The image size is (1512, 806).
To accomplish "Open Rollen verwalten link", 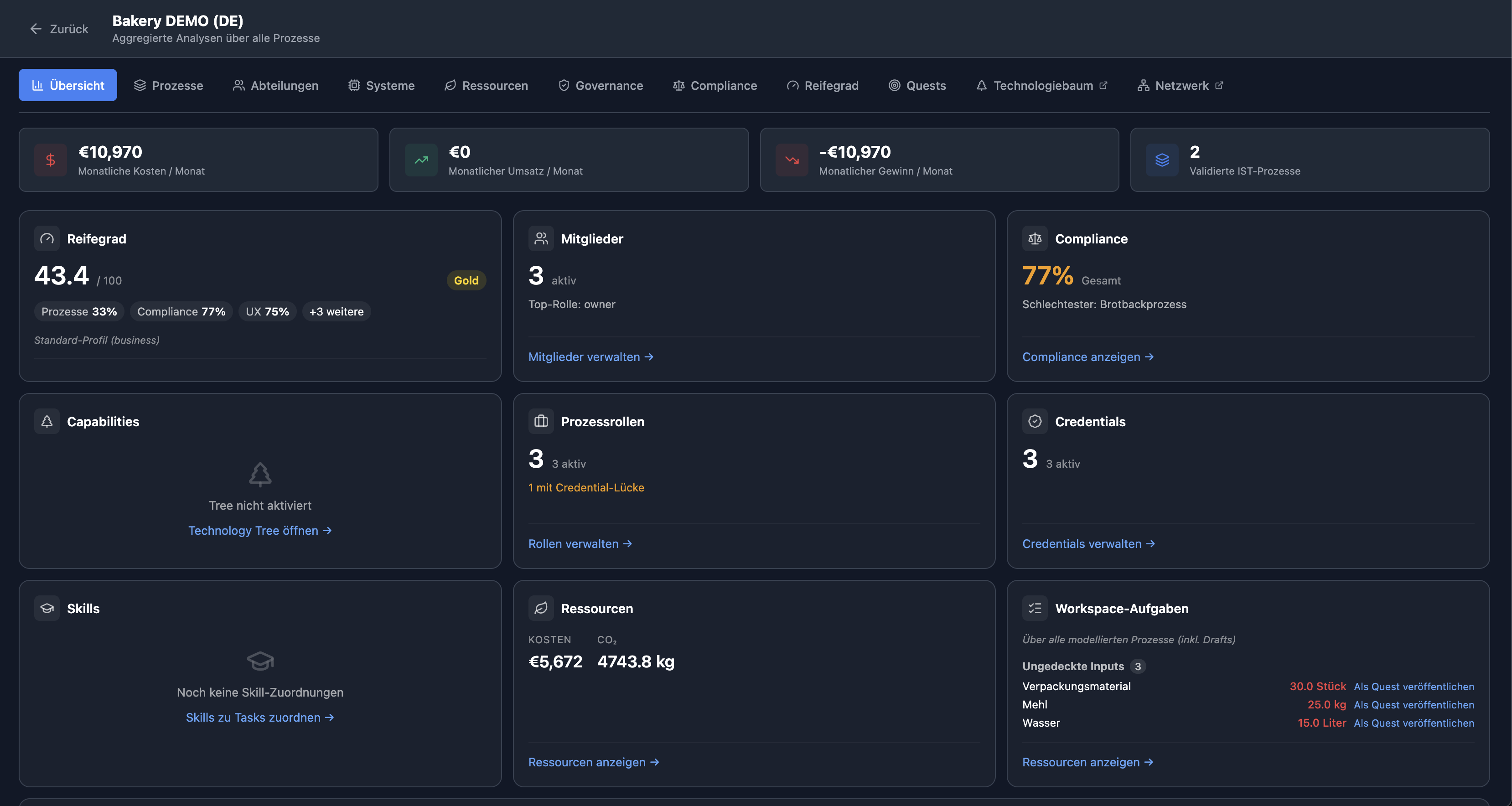I will tap(580, 543).
